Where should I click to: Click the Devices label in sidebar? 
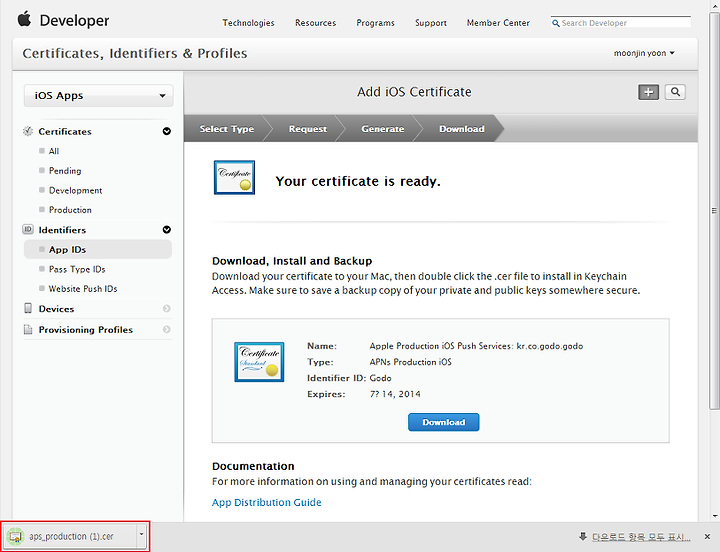coord(56,309)
